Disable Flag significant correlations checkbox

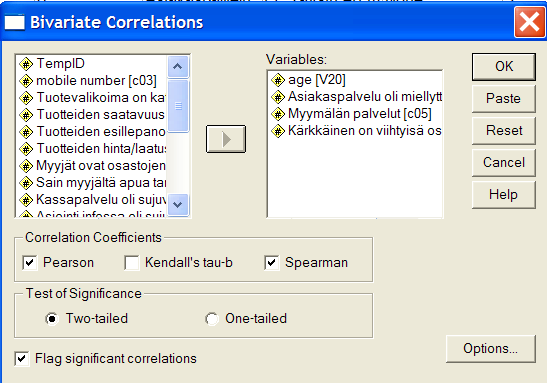point(22,359)
